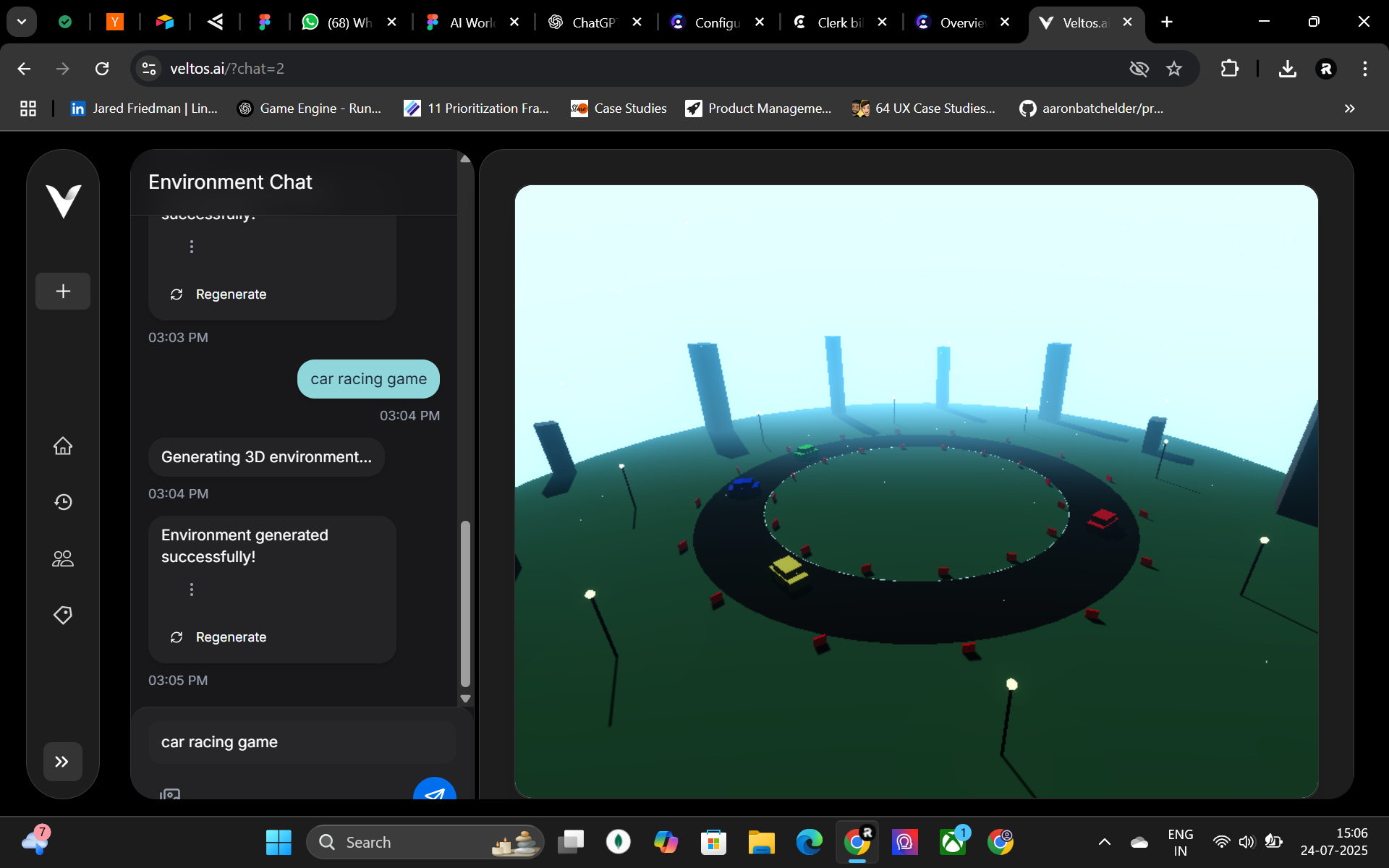
Task: View site information icon in address bar
Action: pyautogui.click(x=149, y=69)
